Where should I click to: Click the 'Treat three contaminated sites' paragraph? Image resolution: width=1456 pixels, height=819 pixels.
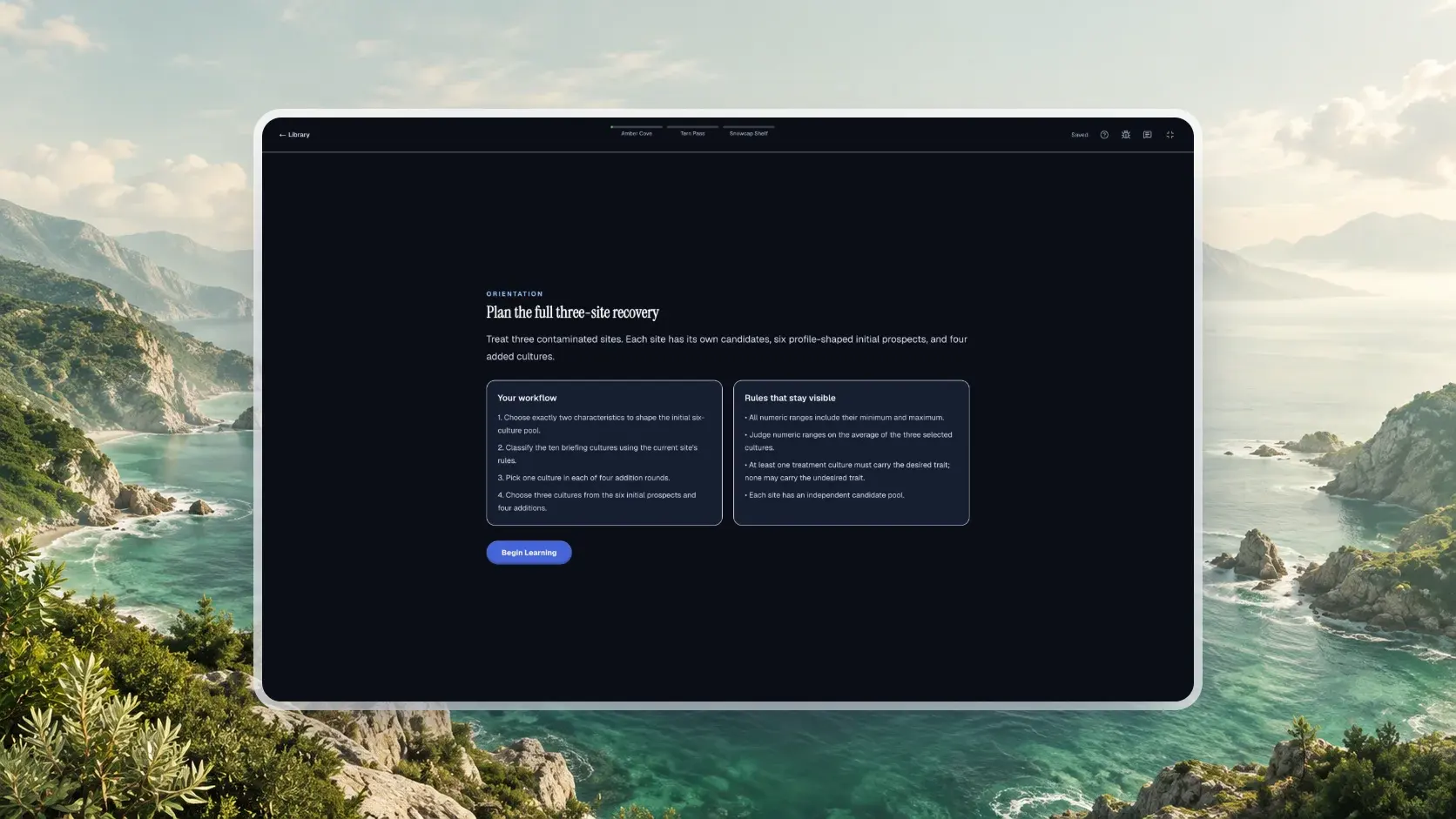click(x=726, y=347)
